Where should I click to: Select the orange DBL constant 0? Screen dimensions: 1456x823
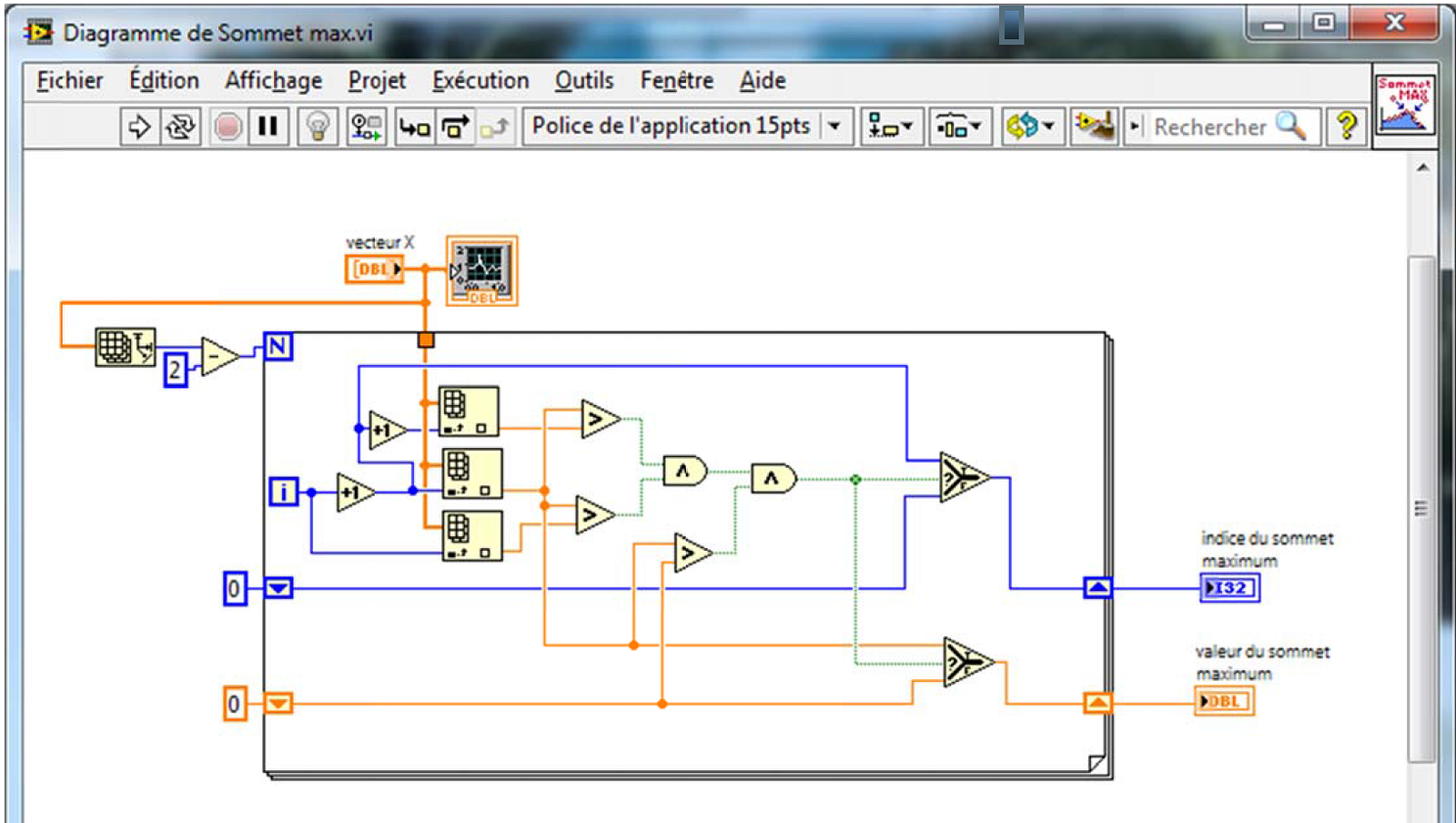click(235, 704)
